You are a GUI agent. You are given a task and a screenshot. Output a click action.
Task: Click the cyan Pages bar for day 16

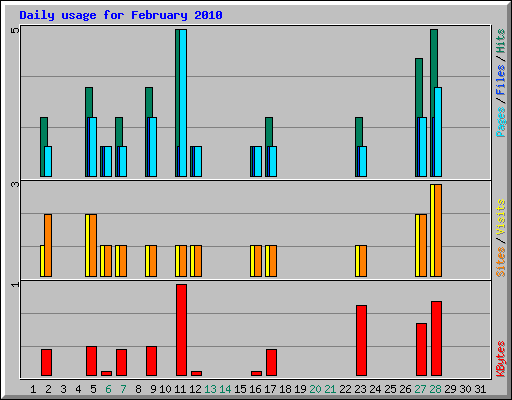258,161
